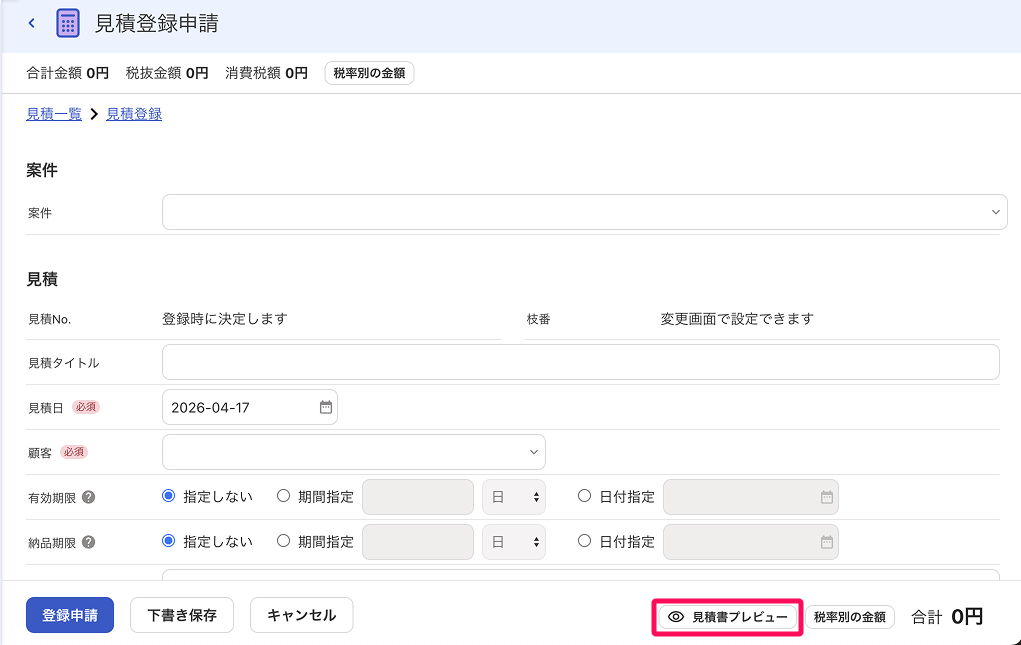Click the 税率別の金額 button in the bottom bar
1021x645 pixels.
[x=850, y=617]
